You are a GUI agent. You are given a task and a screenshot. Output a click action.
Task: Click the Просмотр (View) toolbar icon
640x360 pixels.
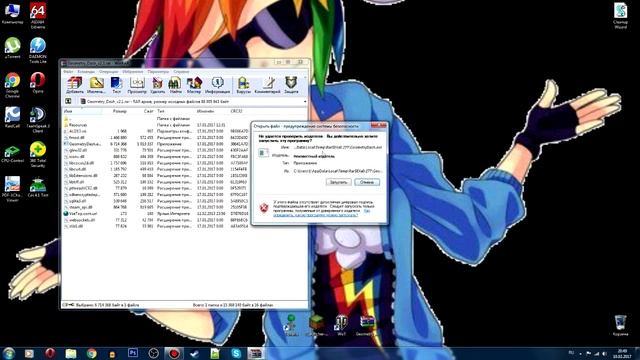(x=137, y=85)
